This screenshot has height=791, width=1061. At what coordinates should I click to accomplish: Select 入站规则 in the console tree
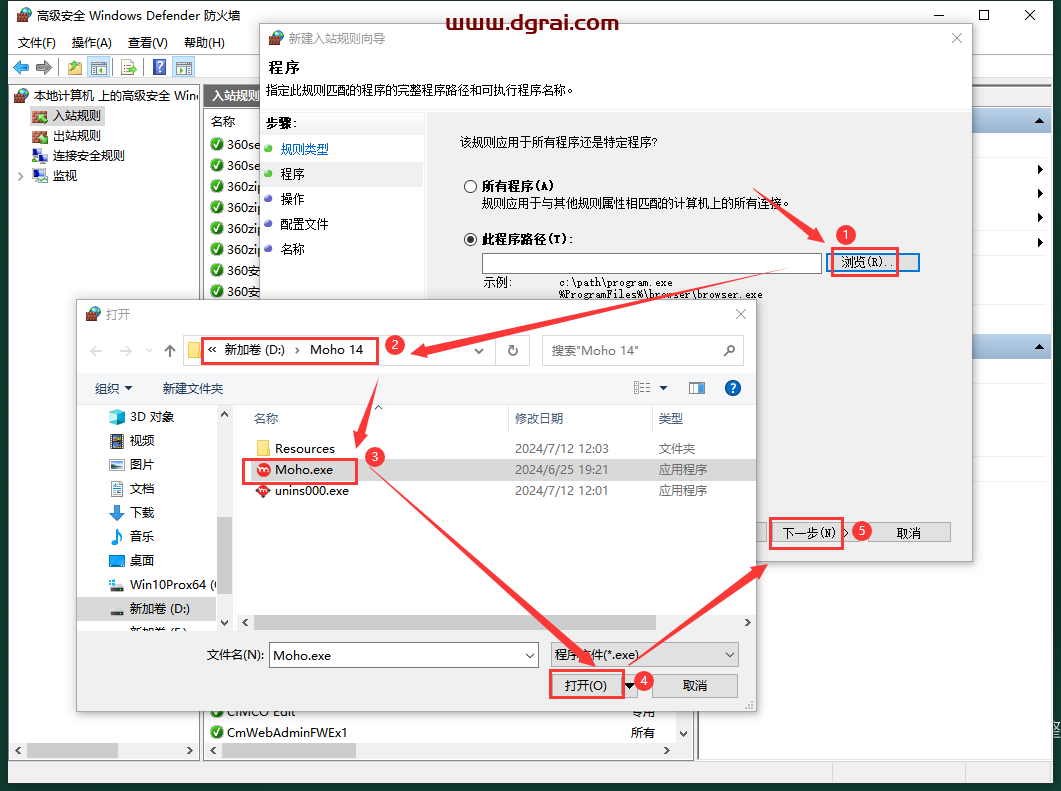point(76,116)
